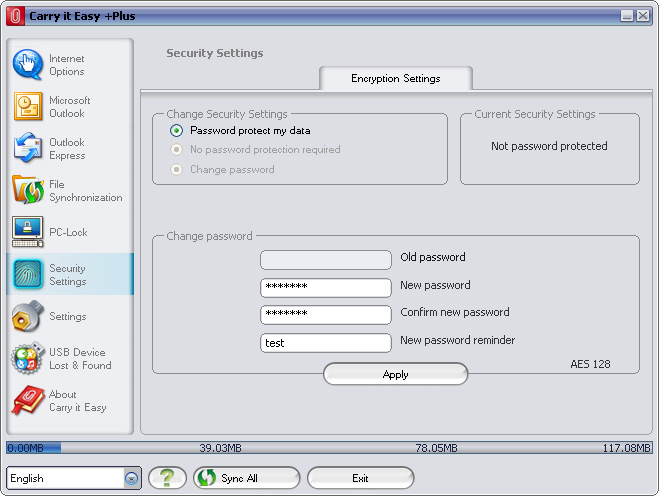
Task: Click the About Carry it Easy label
Action: (78, 401)
